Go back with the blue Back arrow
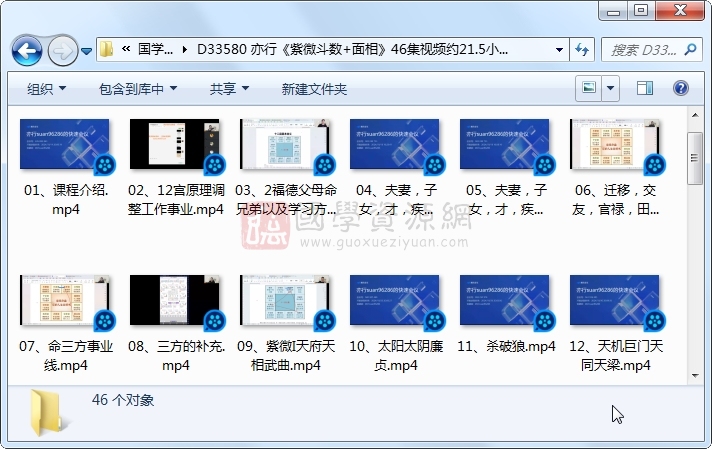The width and height of the screenshot is (712, 449). (27, 50)
